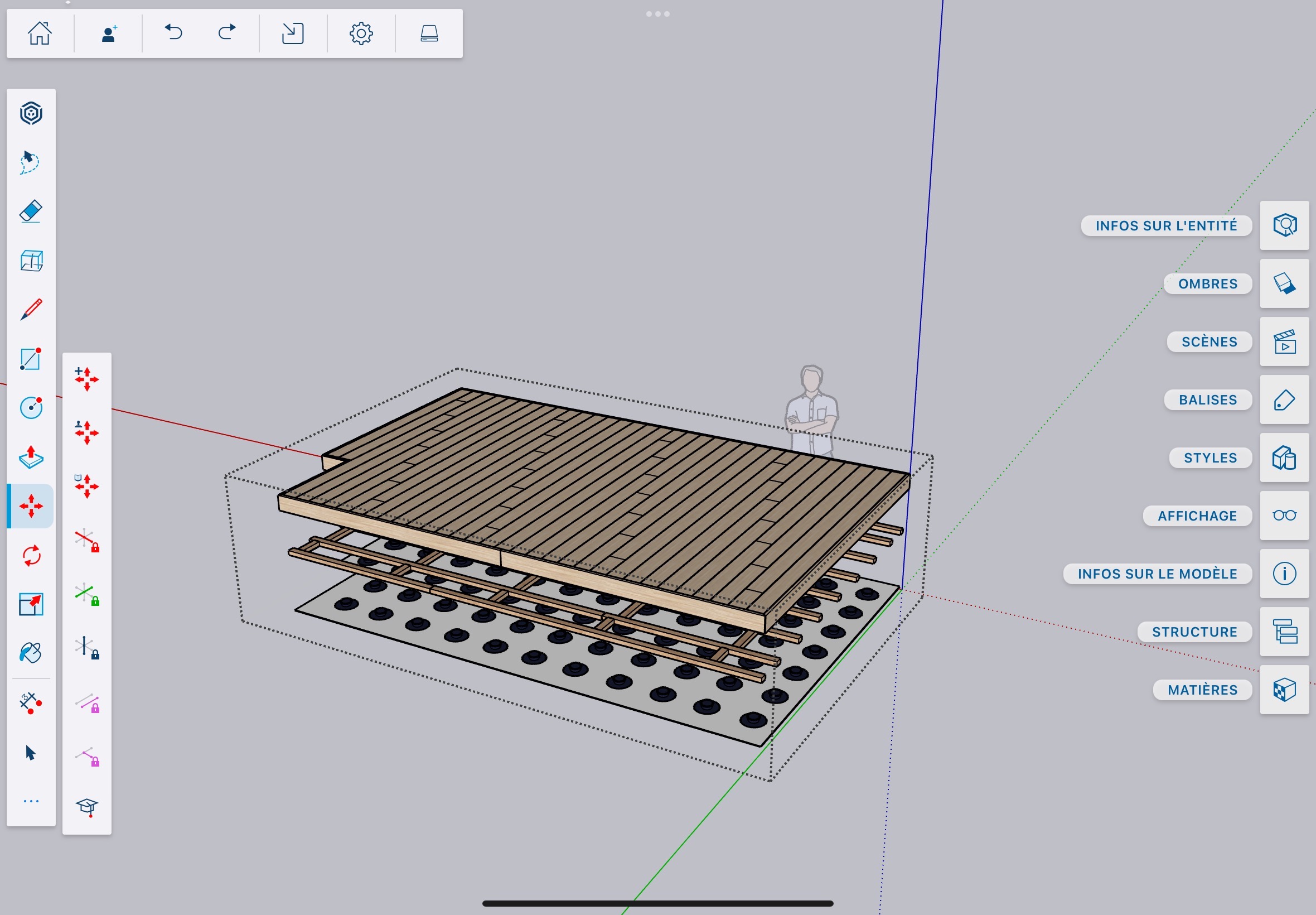This screenshot has height=915, width=1316.
Task: Tap the iPad home indicator bar
Action: click(x=657, y=903)
